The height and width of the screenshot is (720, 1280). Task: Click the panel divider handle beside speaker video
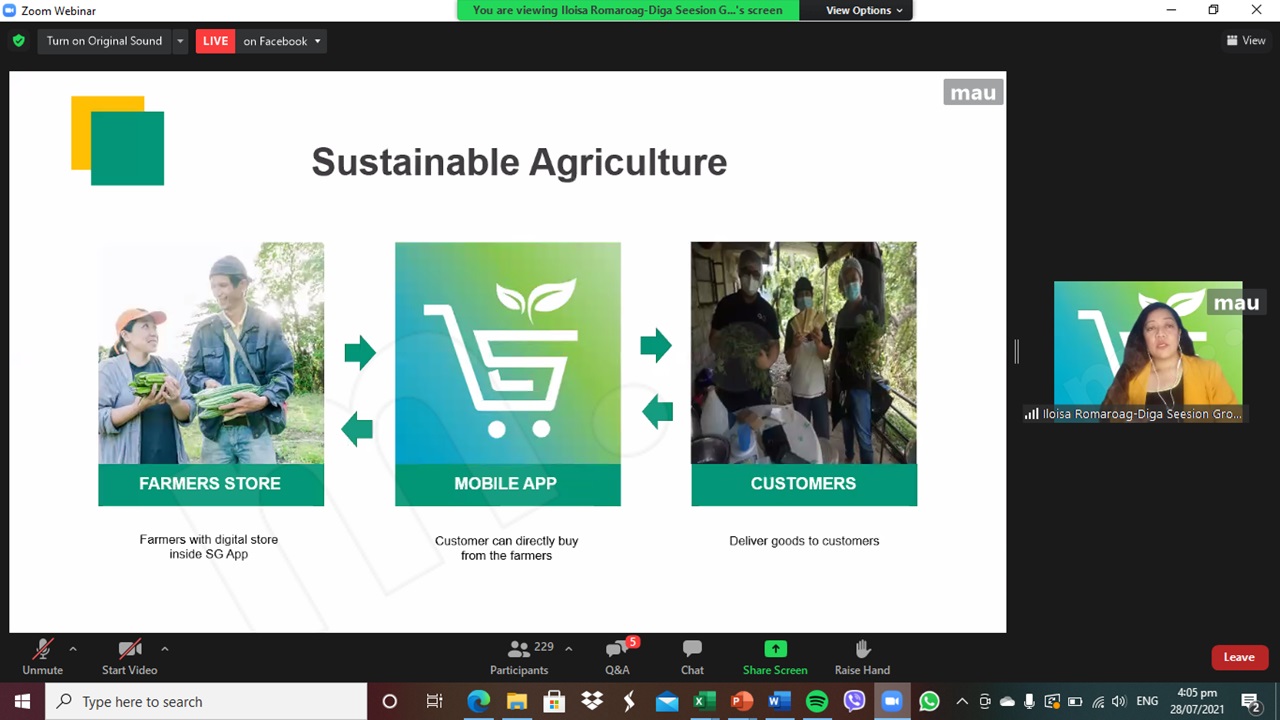pos(1016,350)
